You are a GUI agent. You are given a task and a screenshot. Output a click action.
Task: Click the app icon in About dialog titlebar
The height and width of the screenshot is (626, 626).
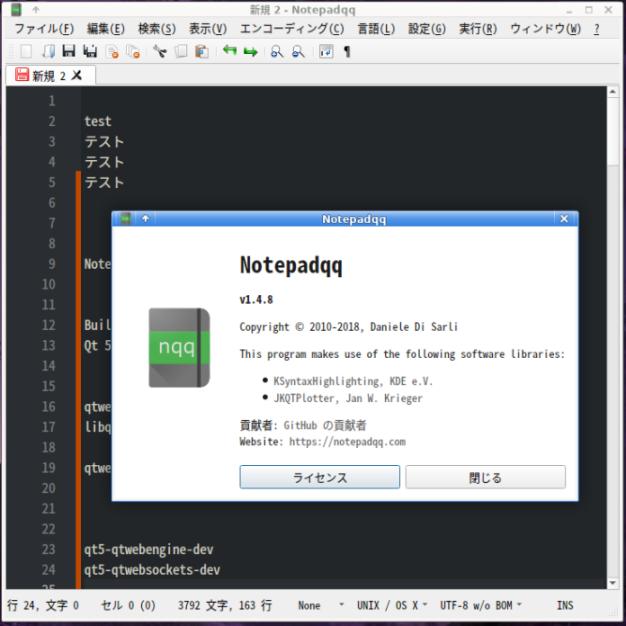click(126, 218)
